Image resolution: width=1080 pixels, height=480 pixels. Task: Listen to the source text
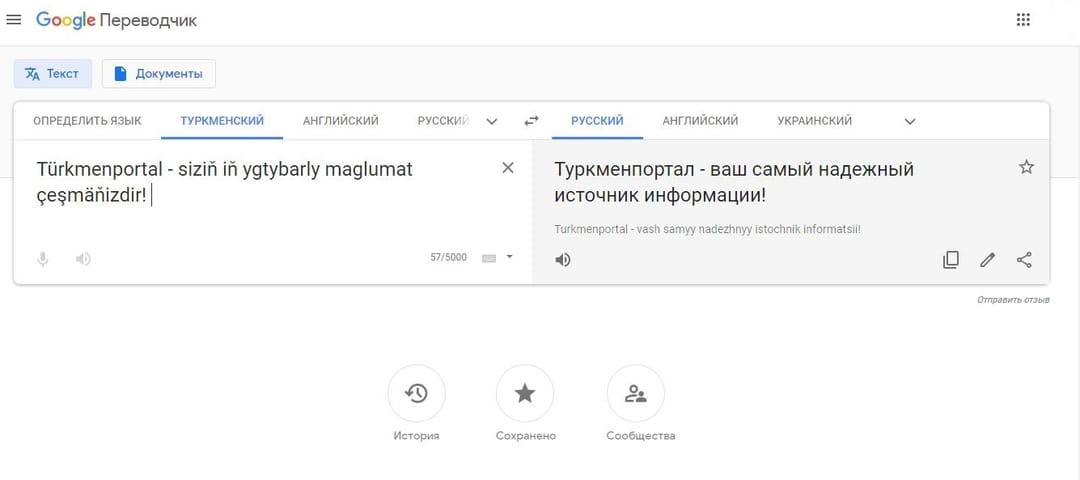click(83, 259)
